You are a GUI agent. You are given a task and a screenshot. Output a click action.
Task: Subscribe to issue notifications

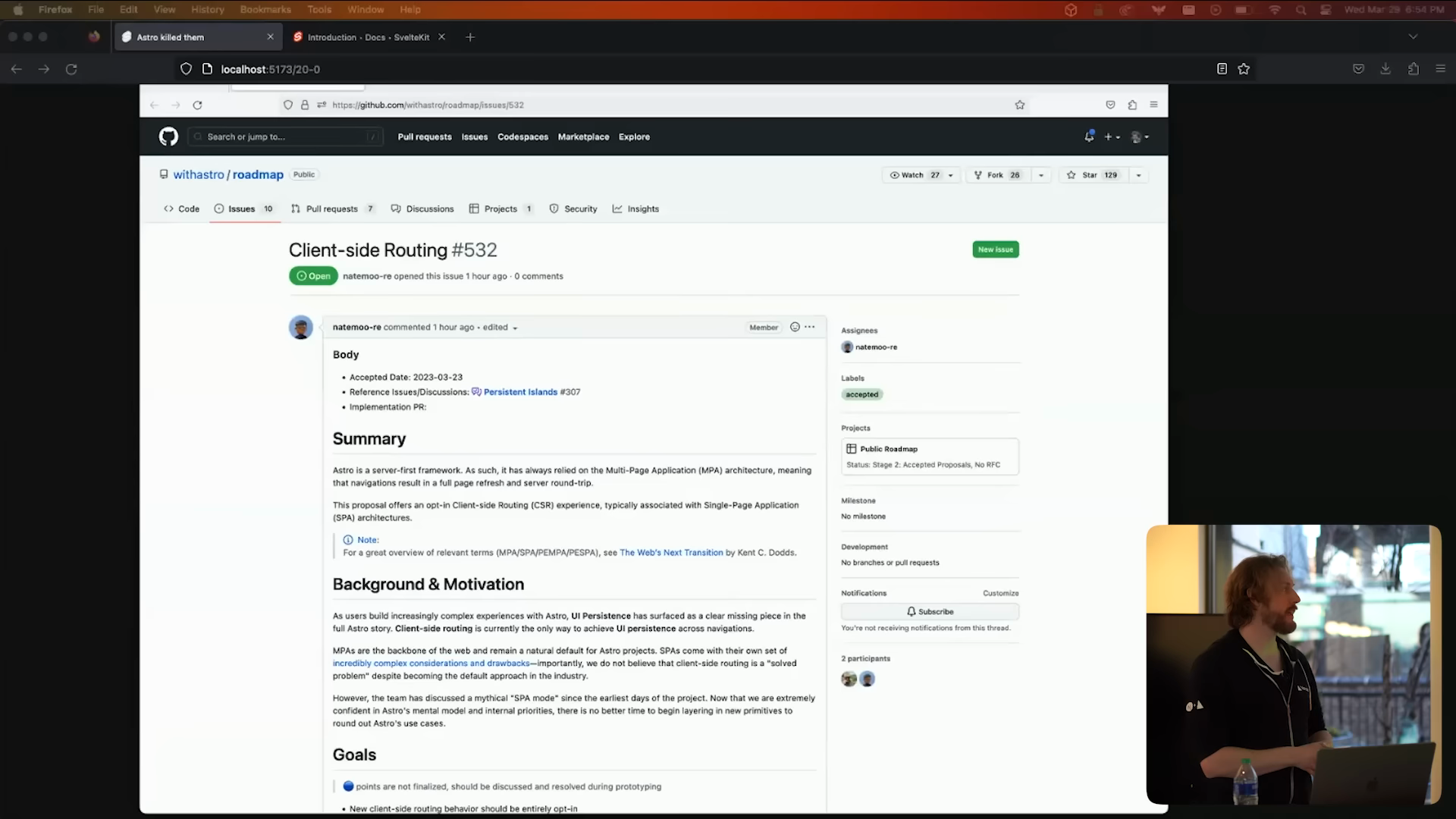click(930, 611)
